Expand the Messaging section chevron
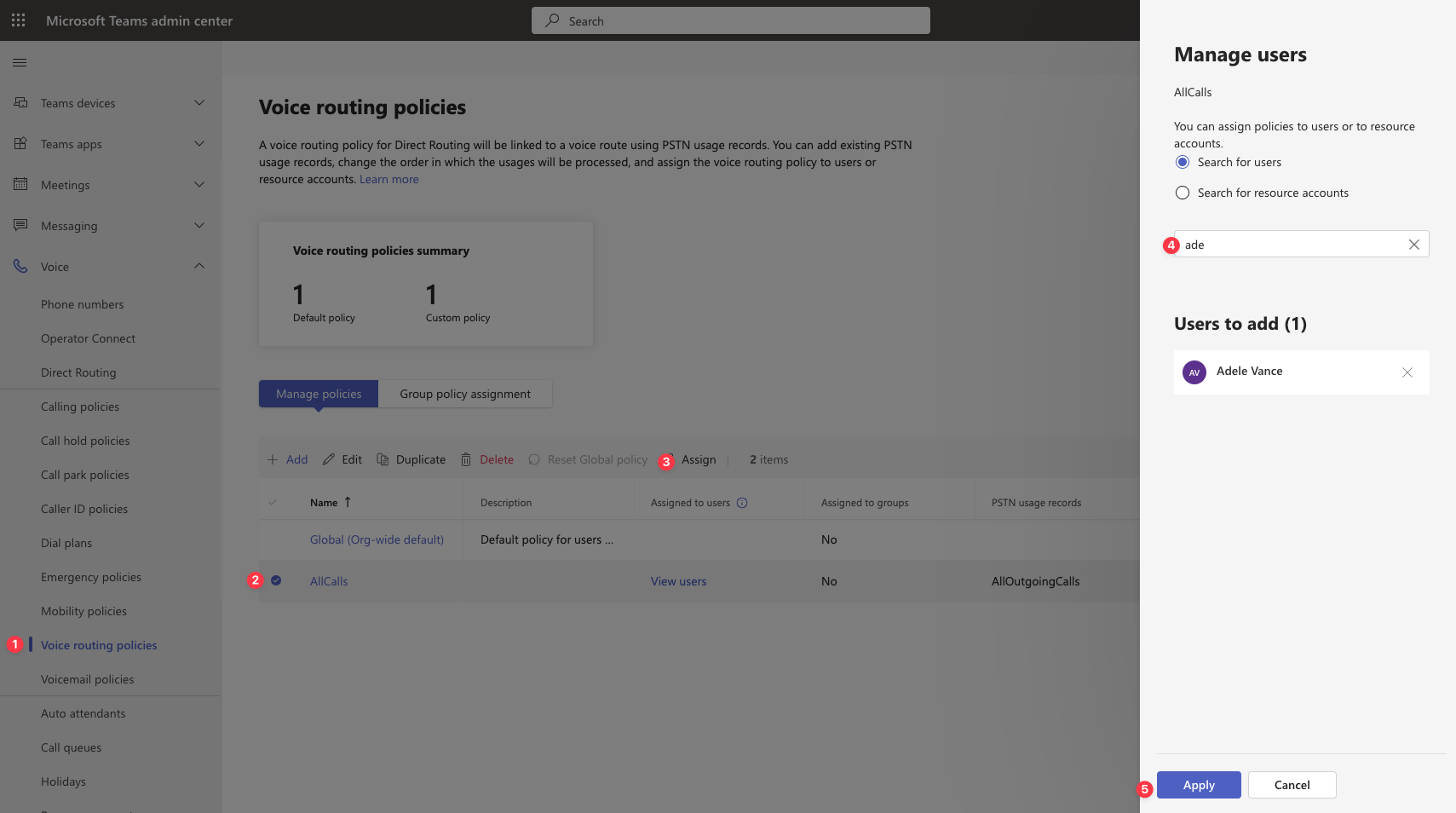Image resolution: width=1456 pixels, height=813 pixels. coord(199,225)
